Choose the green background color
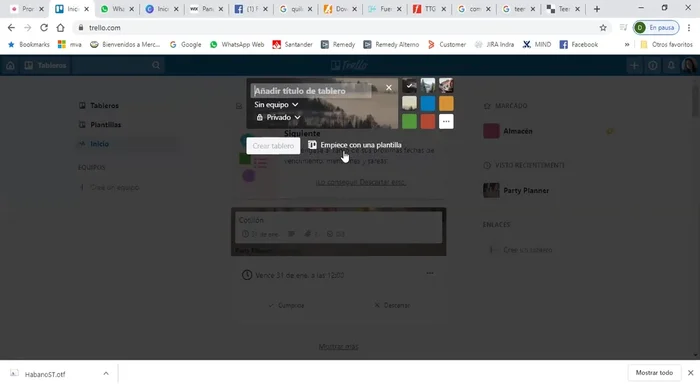 (x=409, y=121)
